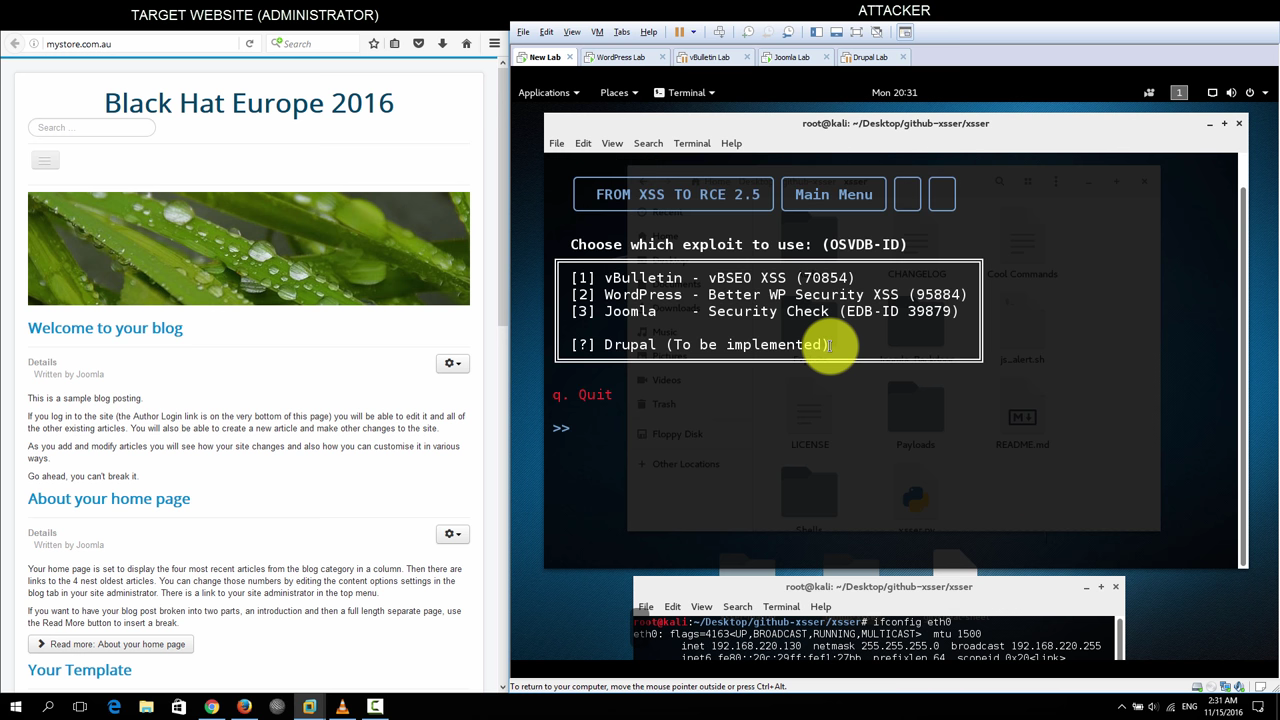Click the Black Hat Europe 2016 title
Image resolution: width=1280 pixels, height=720 pixels.
click(x=249, y=103)
